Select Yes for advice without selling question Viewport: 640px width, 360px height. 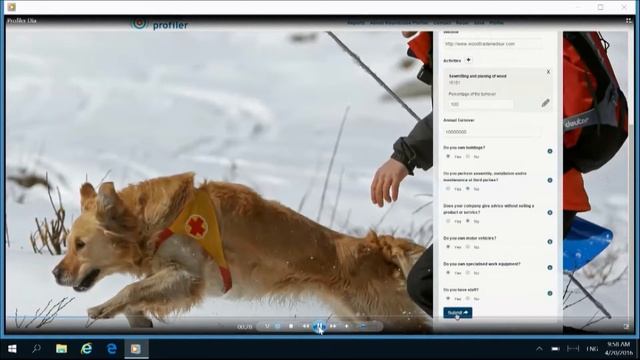coord(448,221)
